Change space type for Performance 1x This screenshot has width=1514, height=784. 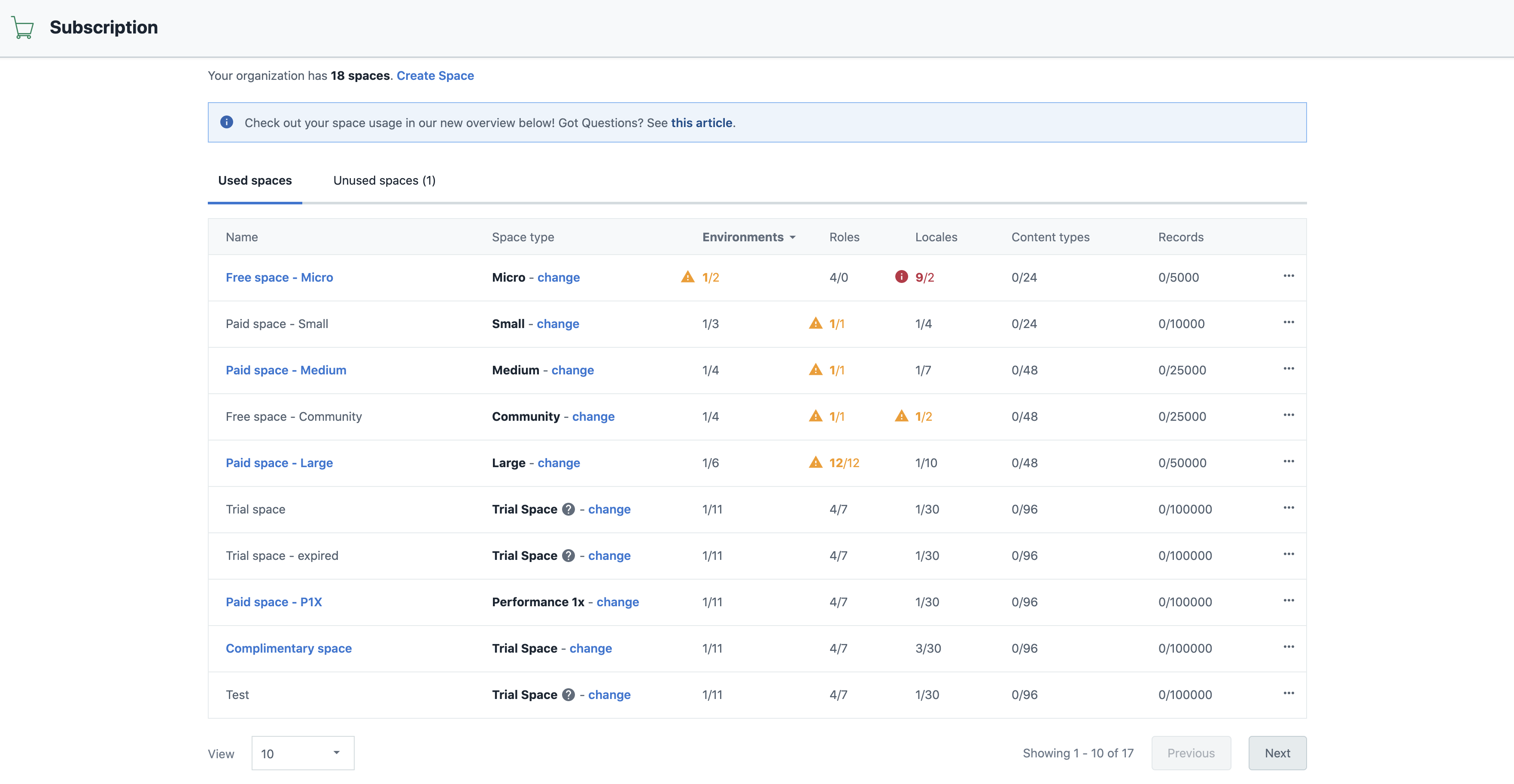click(617, 602)
